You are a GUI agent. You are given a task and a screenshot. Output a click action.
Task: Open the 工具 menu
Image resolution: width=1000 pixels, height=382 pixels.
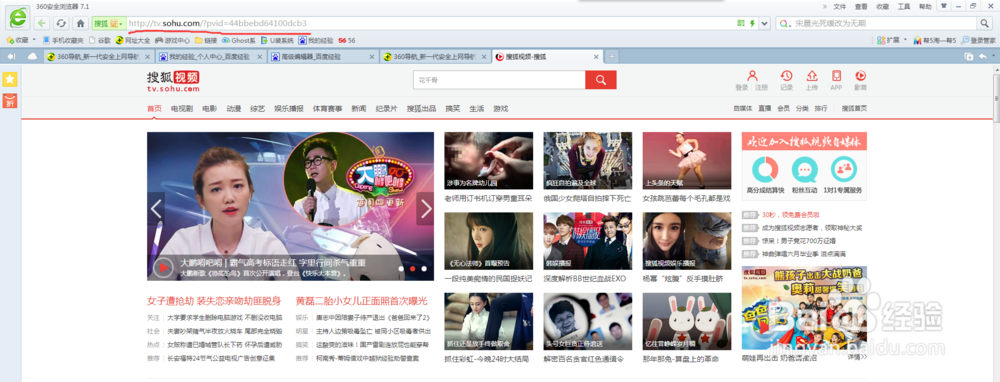tap(904, 6)
